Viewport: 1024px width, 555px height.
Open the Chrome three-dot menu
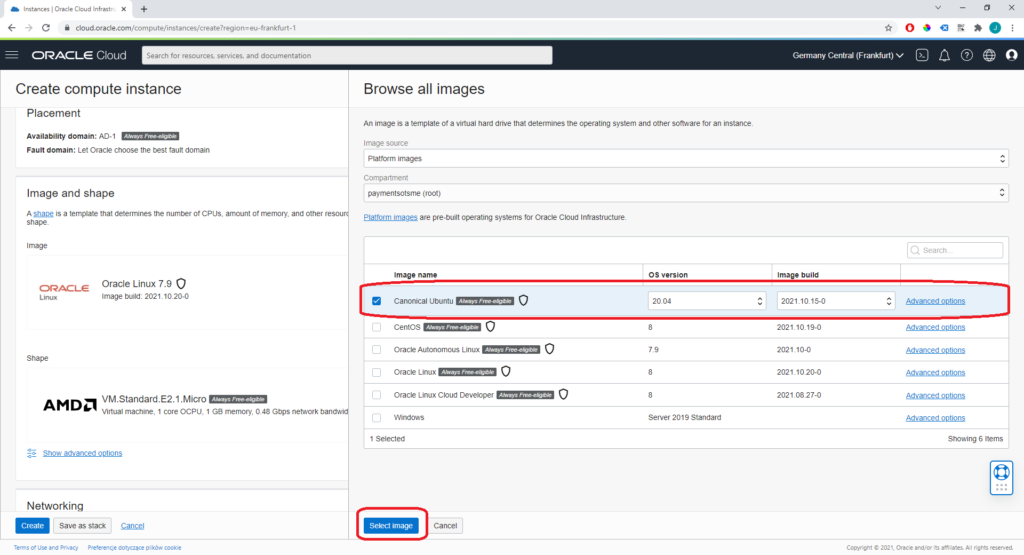coord(1012,27)
